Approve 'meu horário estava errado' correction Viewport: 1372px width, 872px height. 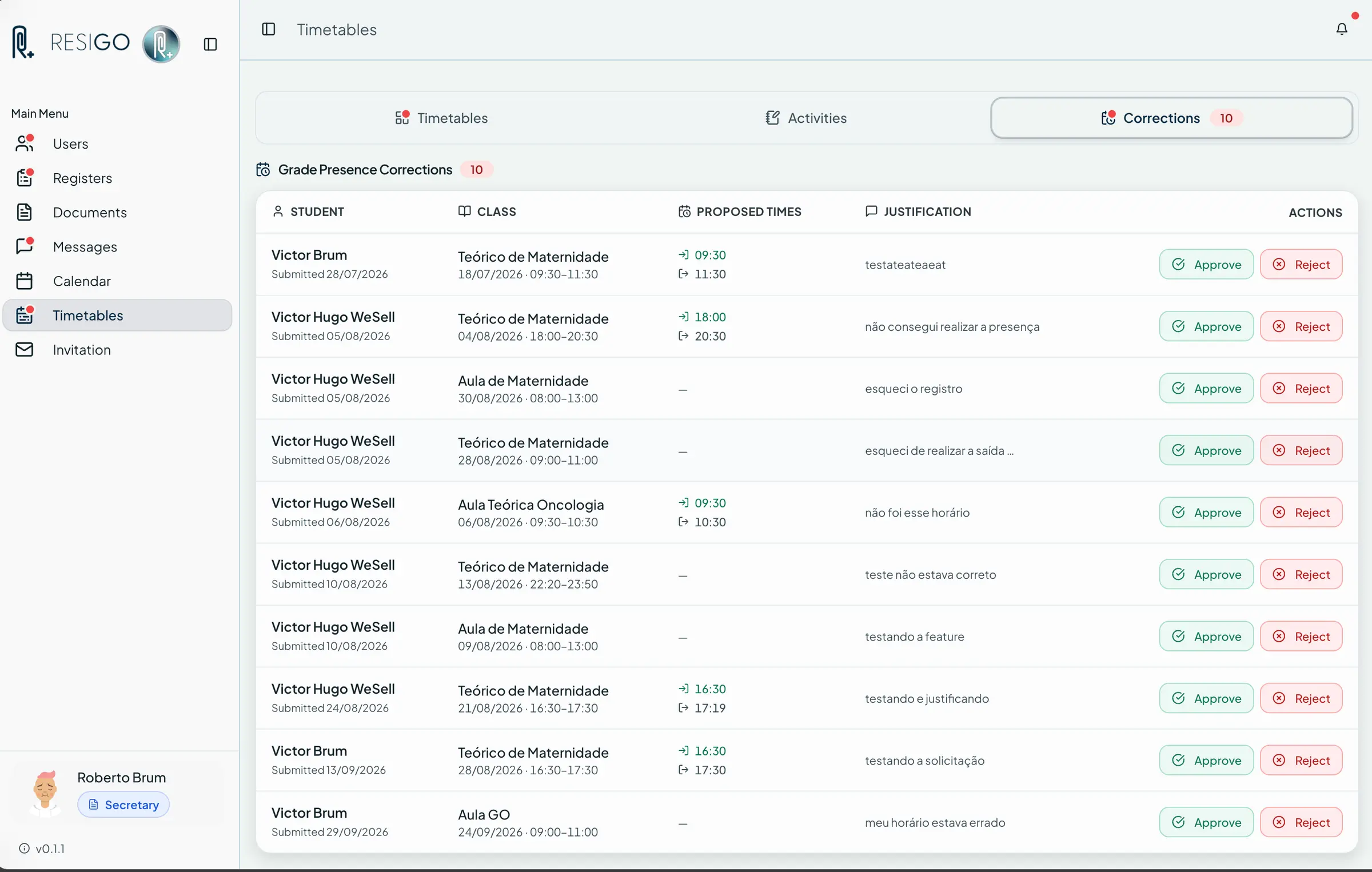(x=1206, y=822)
